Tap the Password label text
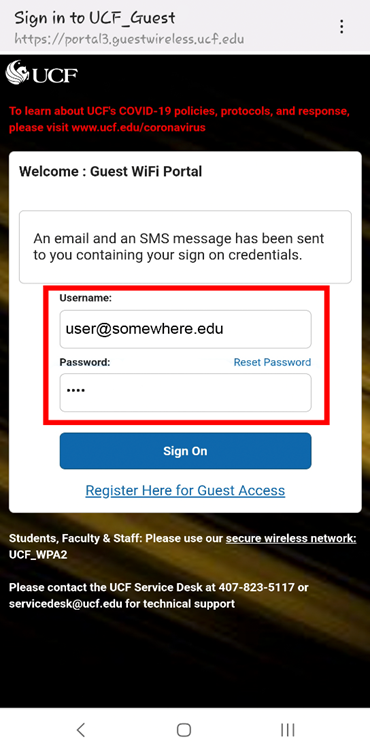 (85, 362)
